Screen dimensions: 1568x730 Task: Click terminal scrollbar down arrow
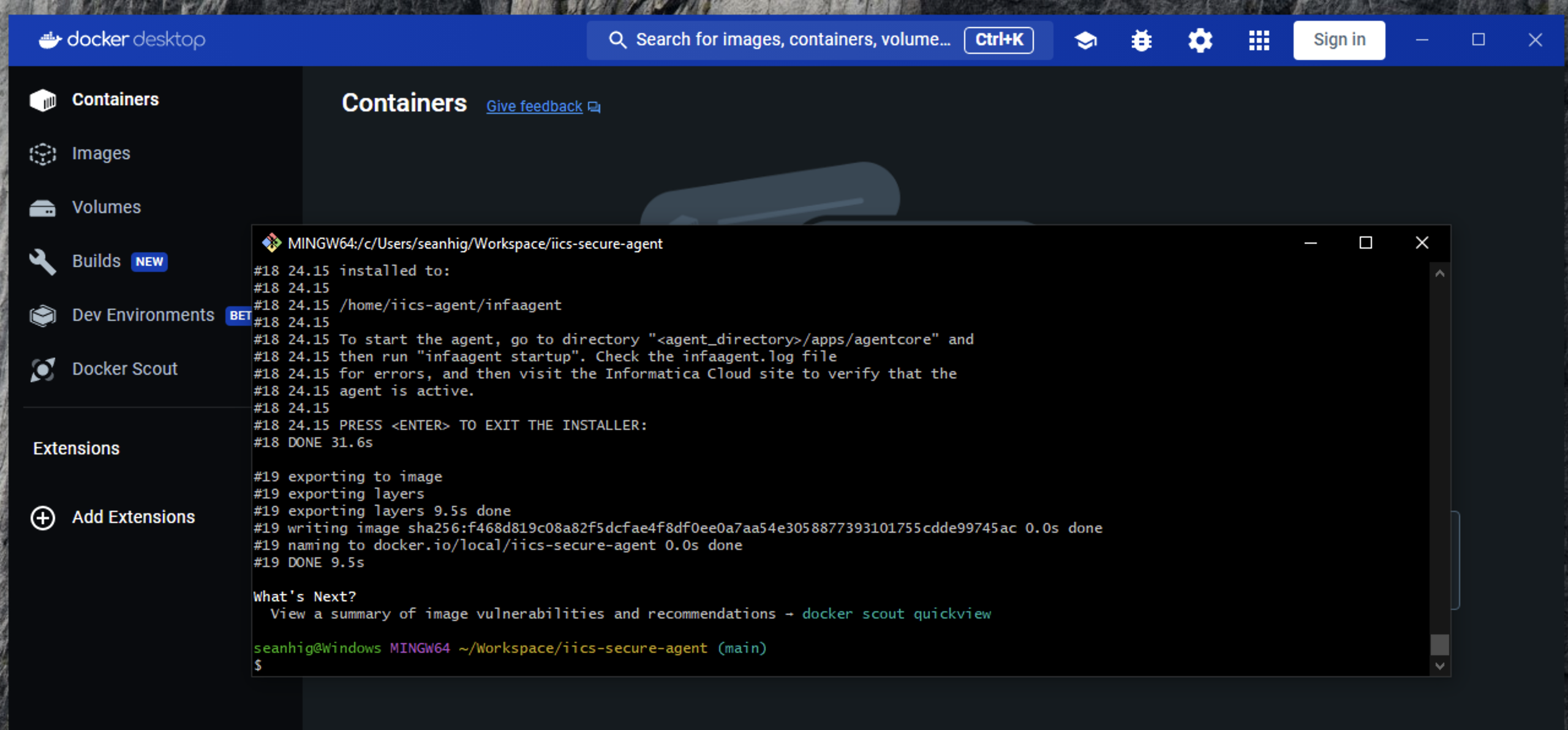pyautogui.click(x=1439, y=666)
